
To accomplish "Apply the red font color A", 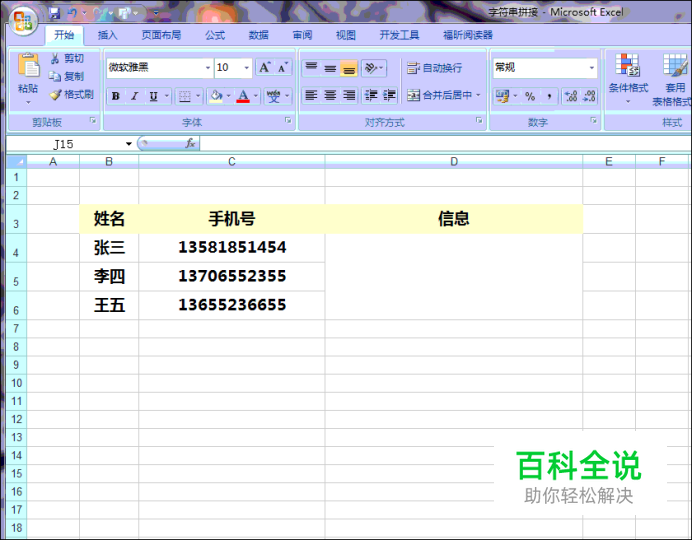I will pyautogui.click(x=243, y=96).
